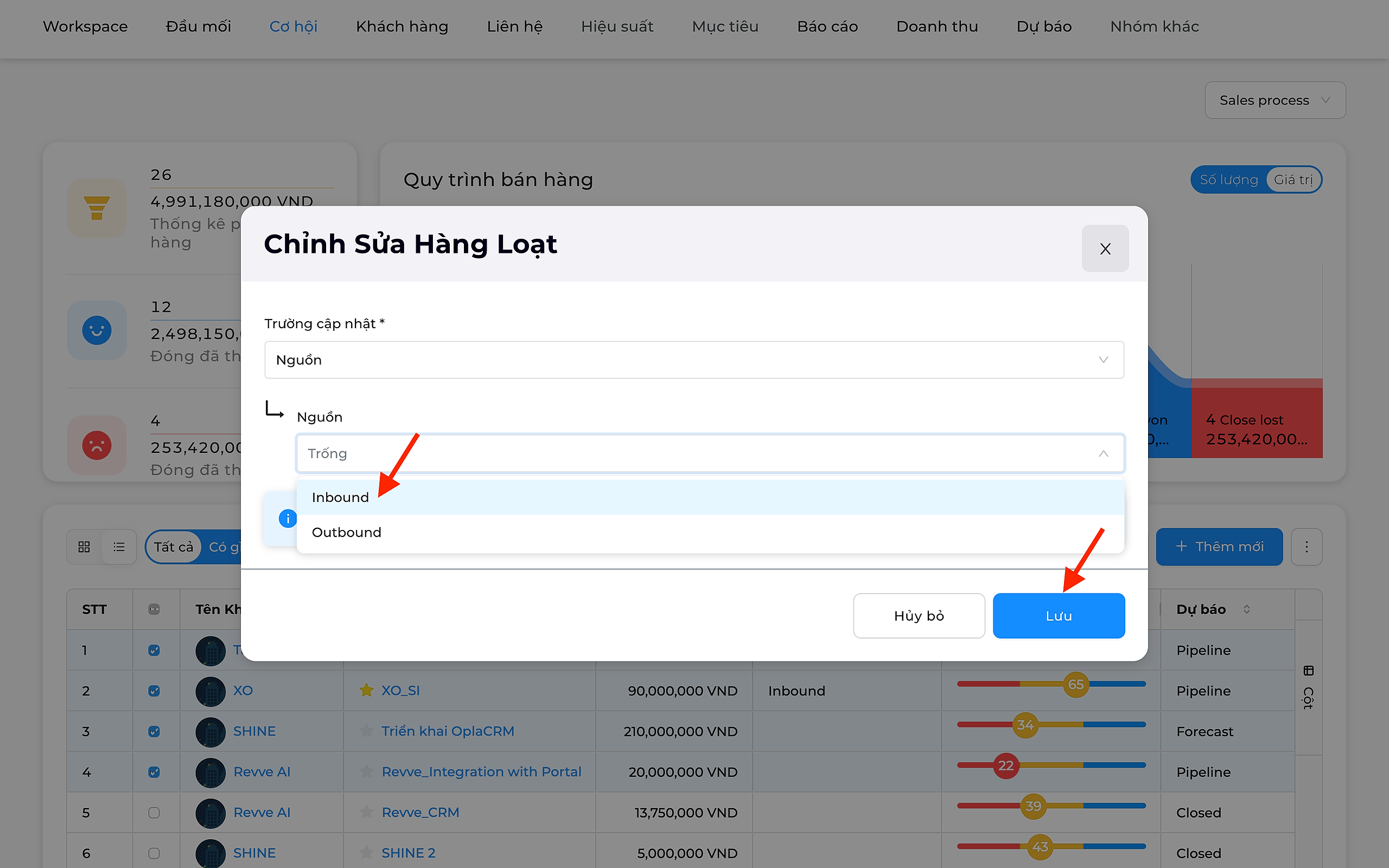
Task: Star the Triển khai OplaCRM opportunity
Action: pos(366,731)
